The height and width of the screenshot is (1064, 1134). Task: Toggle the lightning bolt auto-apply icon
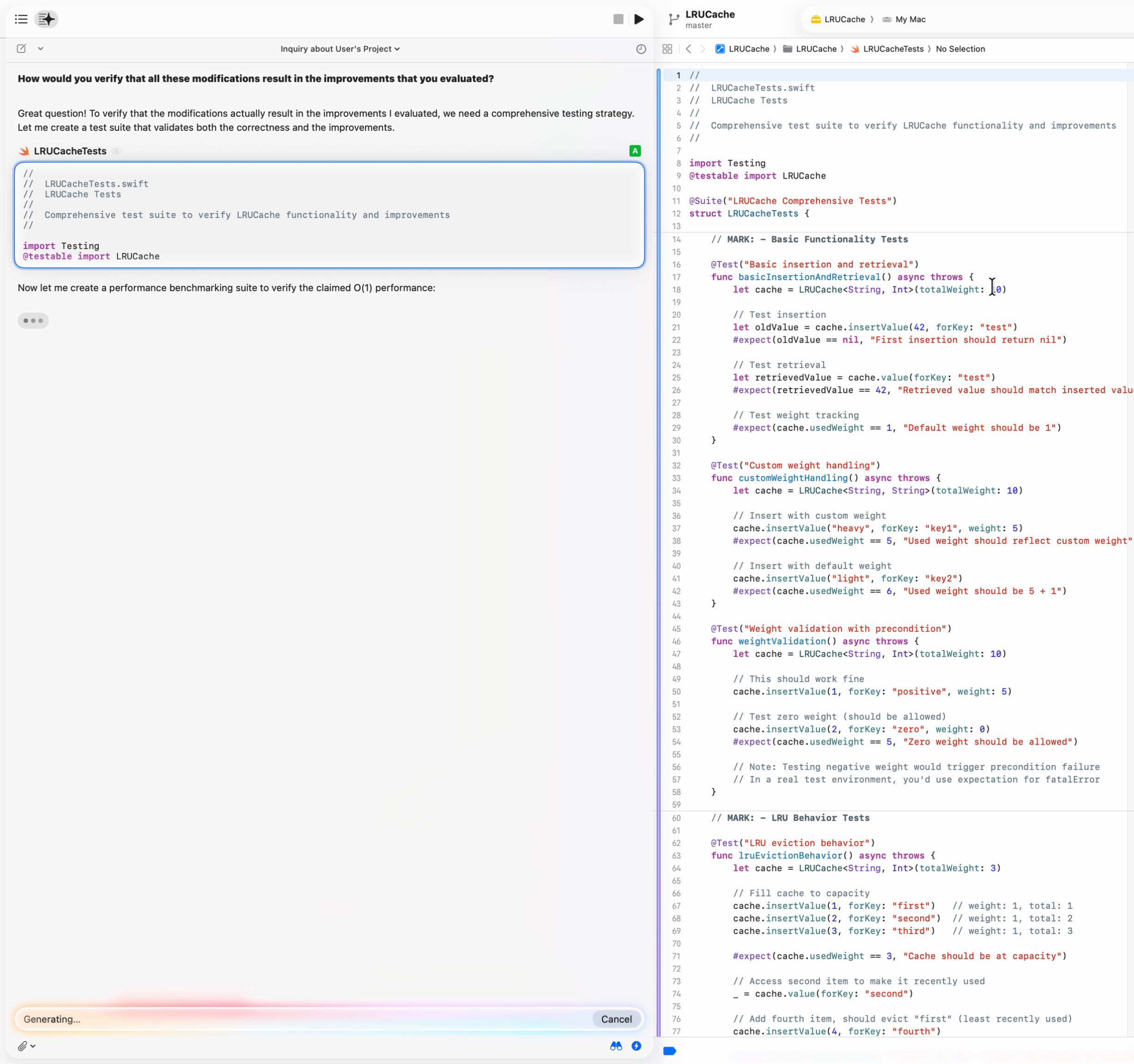[x=636, y=1046]
